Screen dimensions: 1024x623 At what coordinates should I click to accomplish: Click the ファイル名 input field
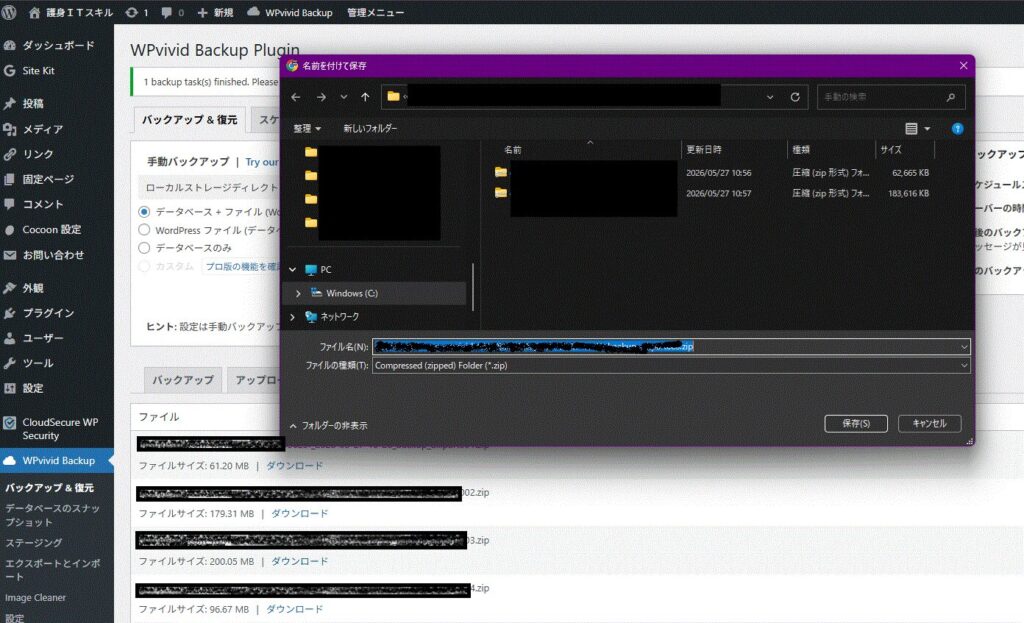(x=671, y=347)
